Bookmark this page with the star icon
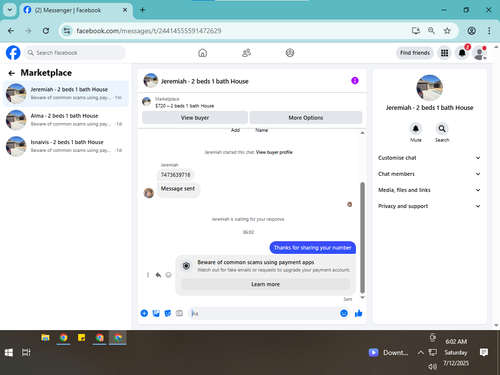Viewport: 500px width, 375px height. click(447, 31)
